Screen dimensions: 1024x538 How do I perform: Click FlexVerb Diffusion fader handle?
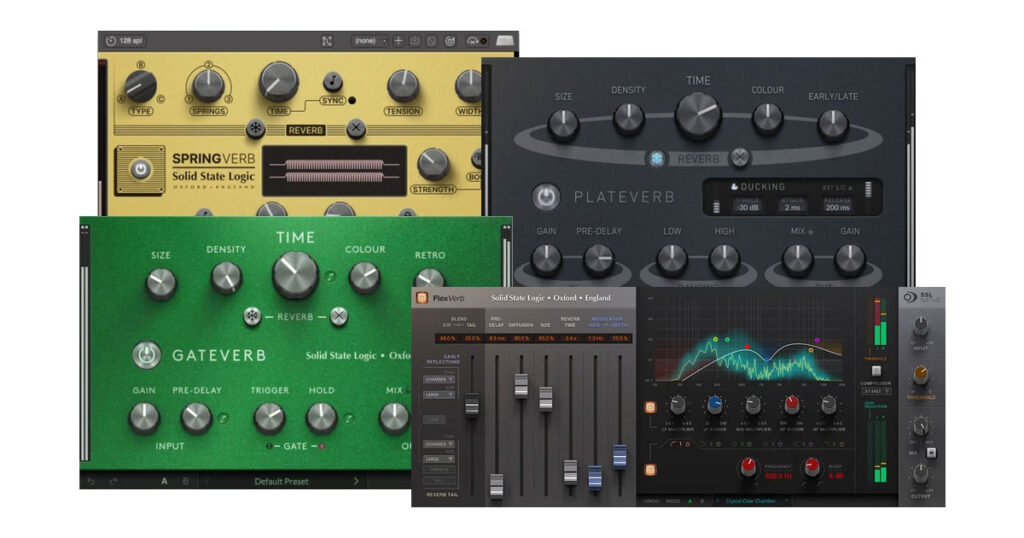point(521,385)
